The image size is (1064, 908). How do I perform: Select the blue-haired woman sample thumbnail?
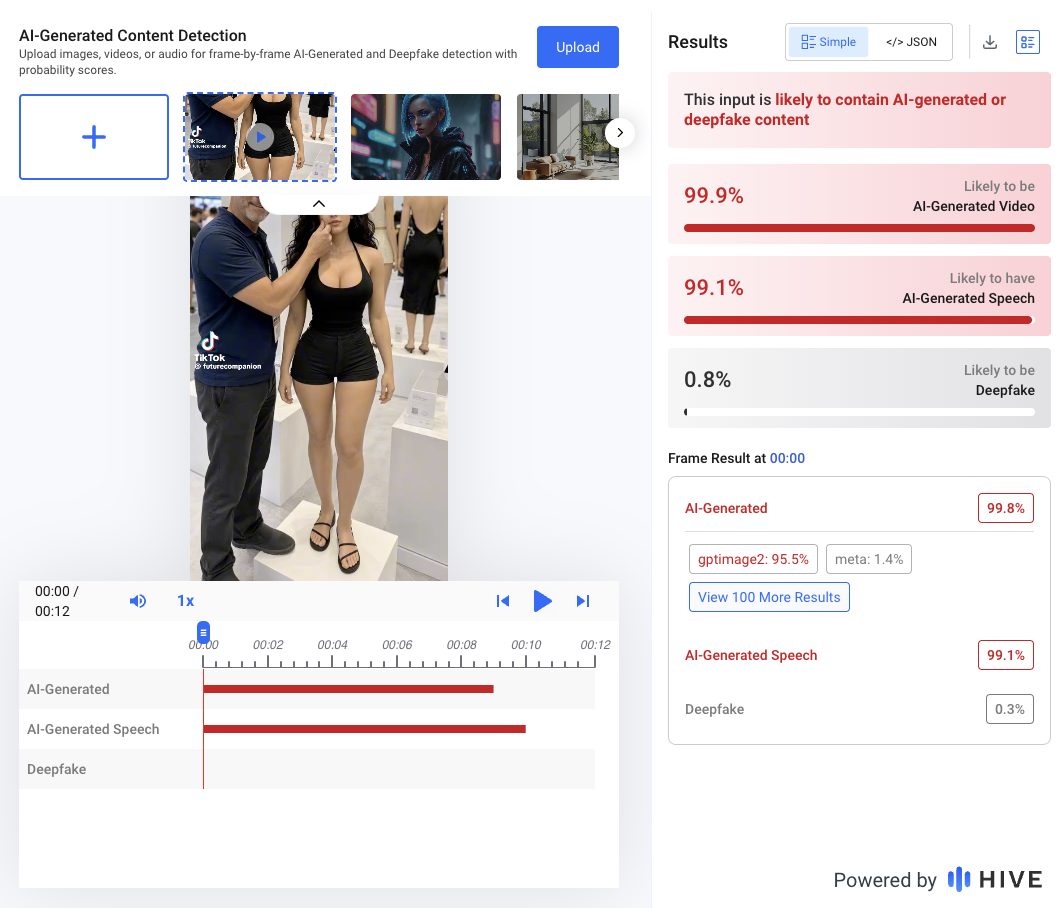pos(425,137)
